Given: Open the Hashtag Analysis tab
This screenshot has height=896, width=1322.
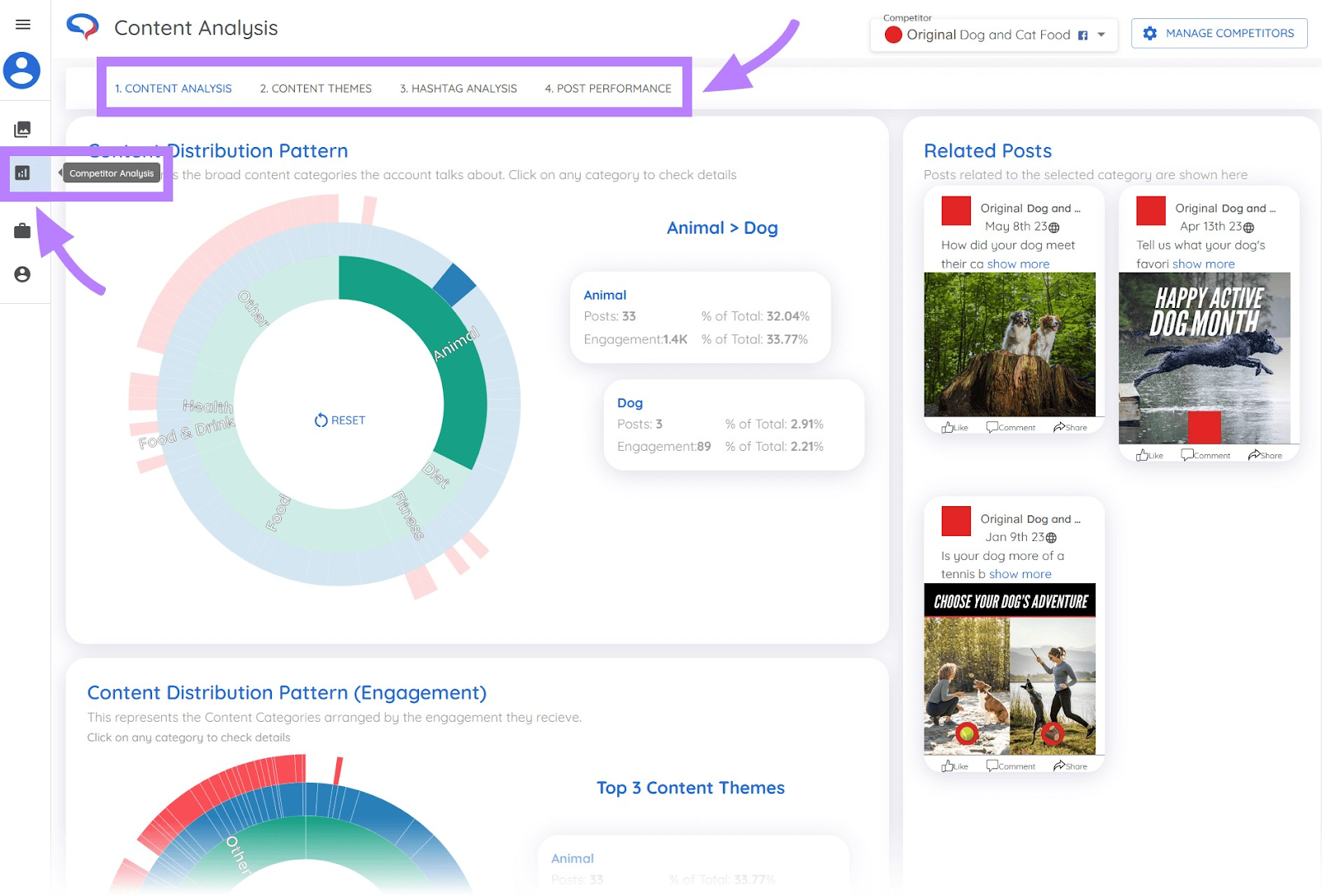Looking at the screenshot, I should tap(458, 88).
